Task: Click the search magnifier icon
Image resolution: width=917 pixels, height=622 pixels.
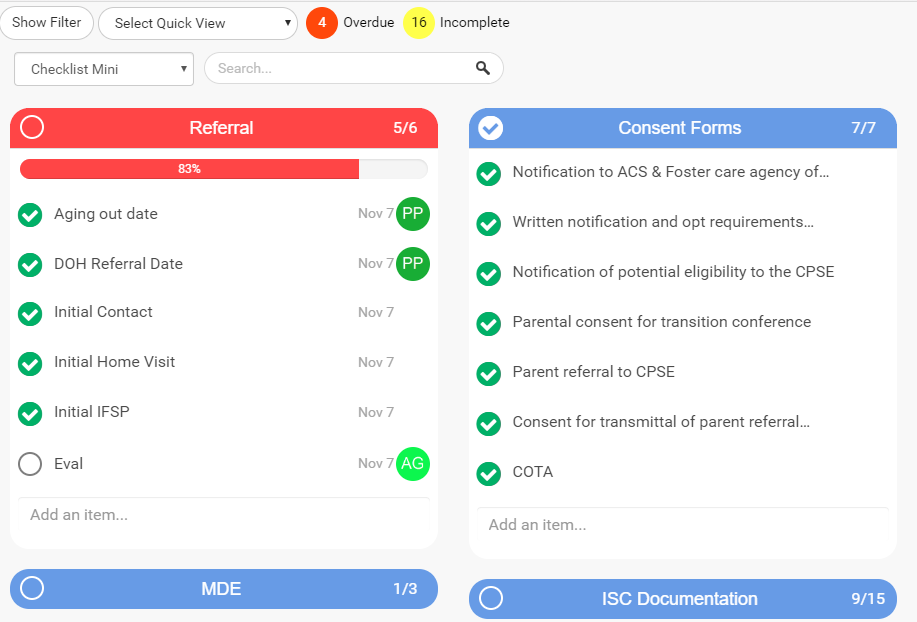Action: point(483,68)
